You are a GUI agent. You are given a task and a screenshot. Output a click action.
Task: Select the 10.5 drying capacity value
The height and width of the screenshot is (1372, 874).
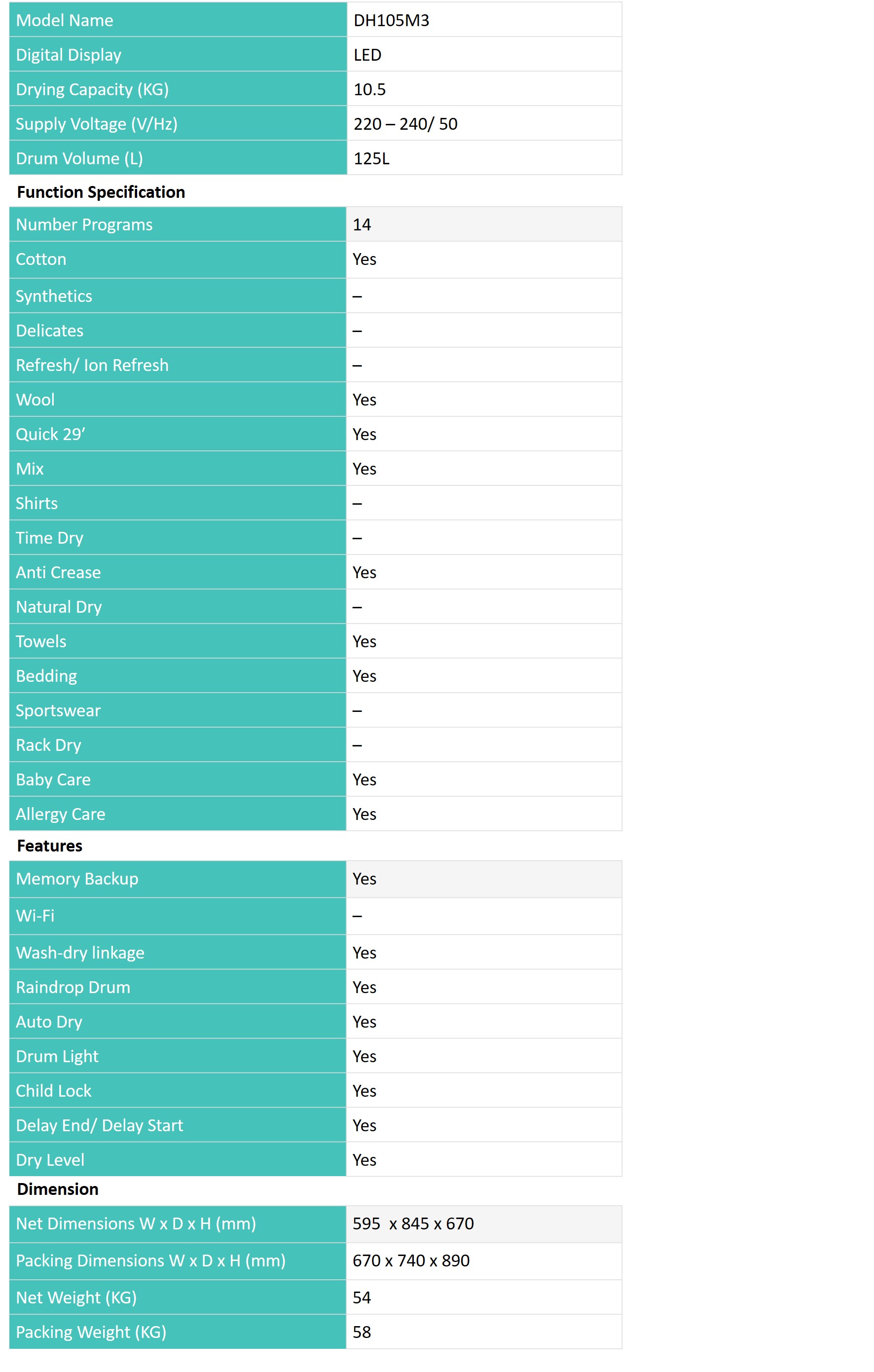(369, 89)
